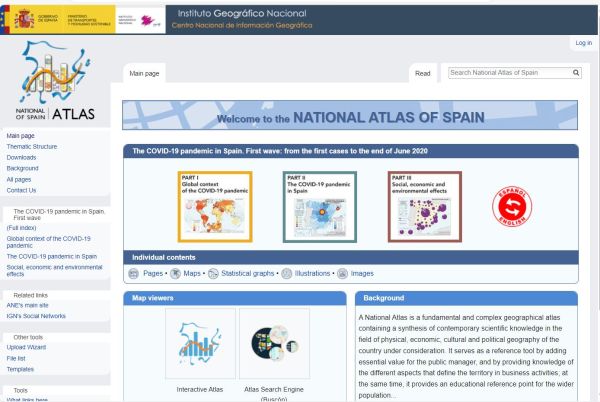Open the Upload Wizard link
600x402 pixels.
pyautogui.click(x=26, y=347)
